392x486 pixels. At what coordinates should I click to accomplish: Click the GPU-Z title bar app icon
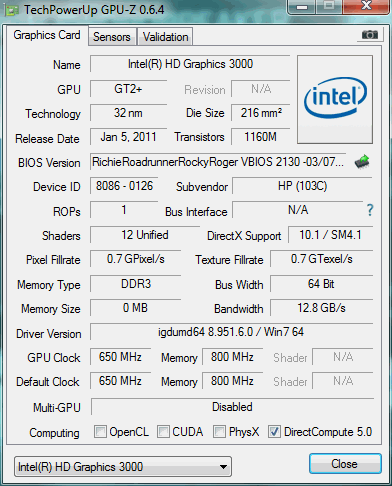pyautogui.click(x=12, y=11)
